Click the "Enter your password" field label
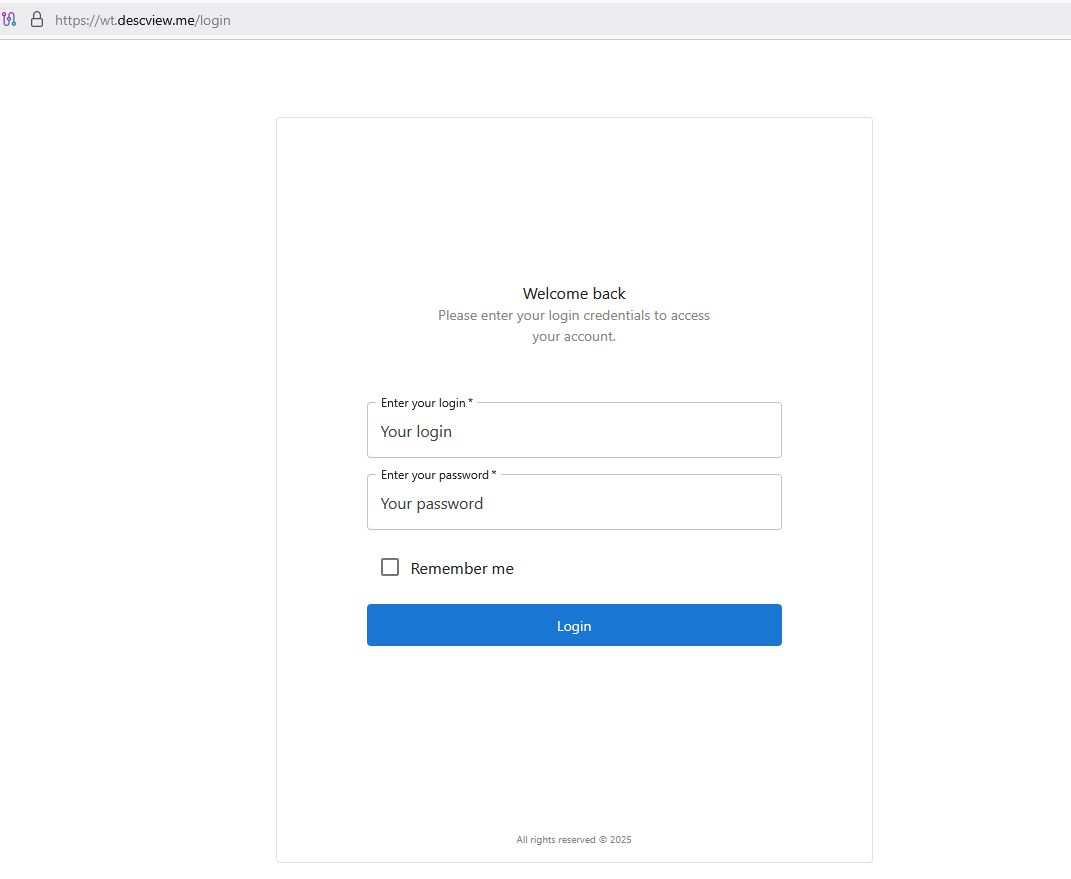 pyautogui.click(x=434, y=475)
